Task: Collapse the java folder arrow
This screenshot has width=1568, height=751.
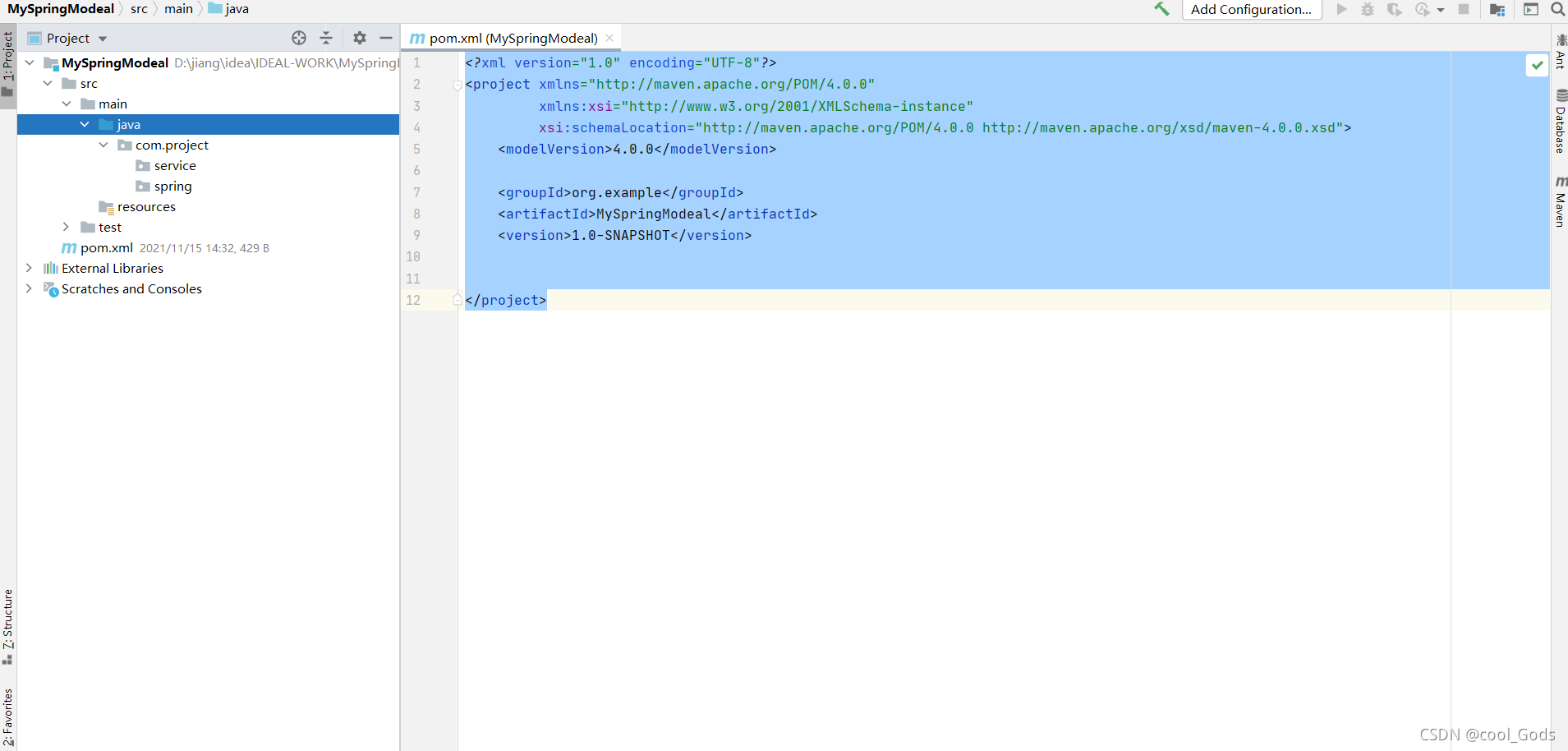Action: pyautogui.click(x=85, y=124)
